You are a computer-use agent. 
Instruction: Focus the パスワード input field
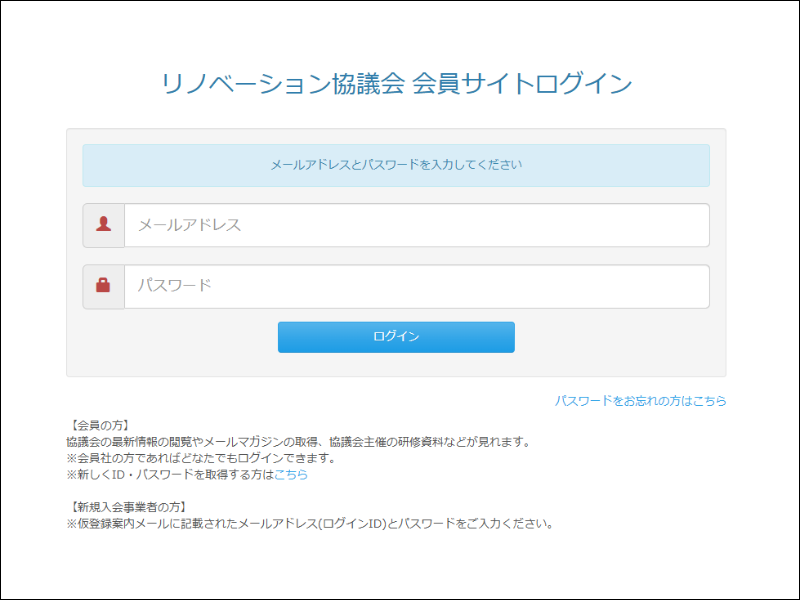click(x=417, y=286)
